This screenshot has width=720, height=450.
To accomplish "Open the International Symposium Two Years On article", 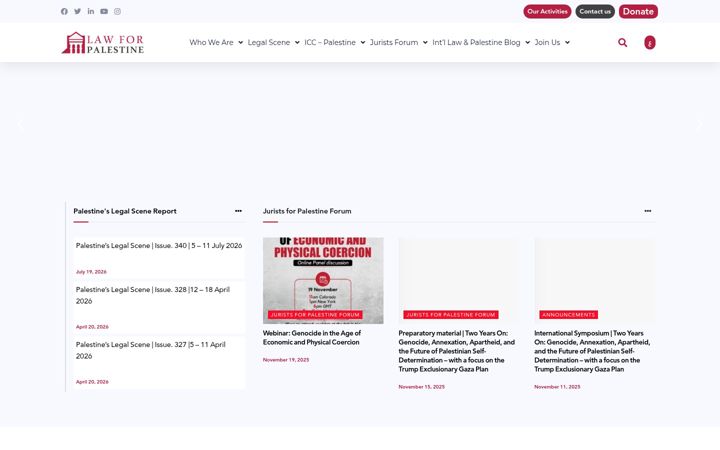I will [x=592, y=351].
